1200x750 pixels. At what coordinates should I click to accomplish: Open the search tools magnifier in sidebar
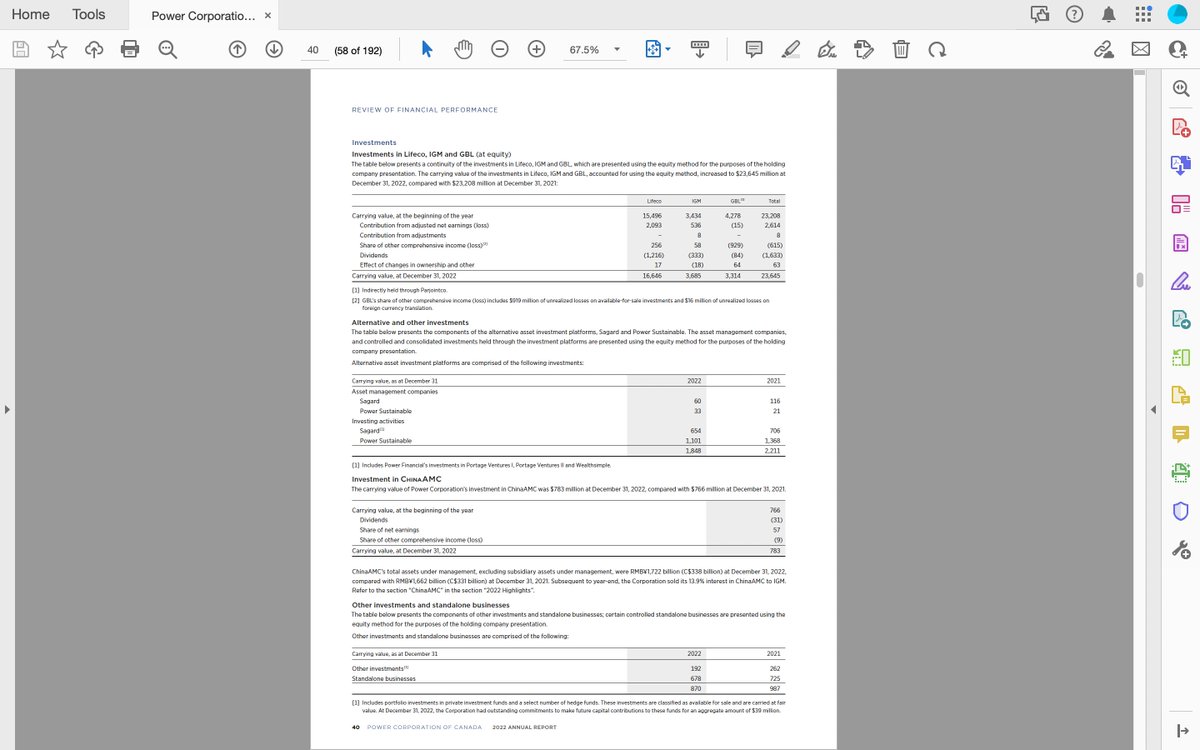(x=1181, y=88)
